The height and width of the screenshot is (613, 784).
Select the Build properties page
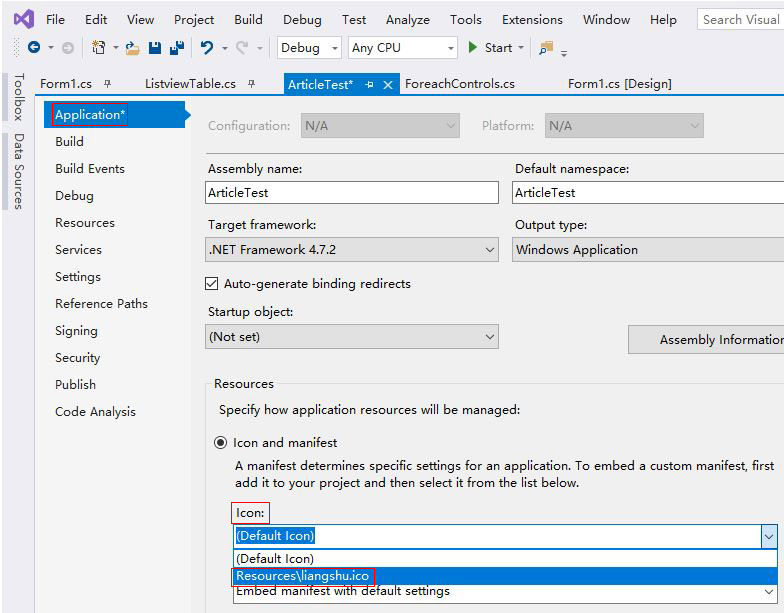(70, 142)
